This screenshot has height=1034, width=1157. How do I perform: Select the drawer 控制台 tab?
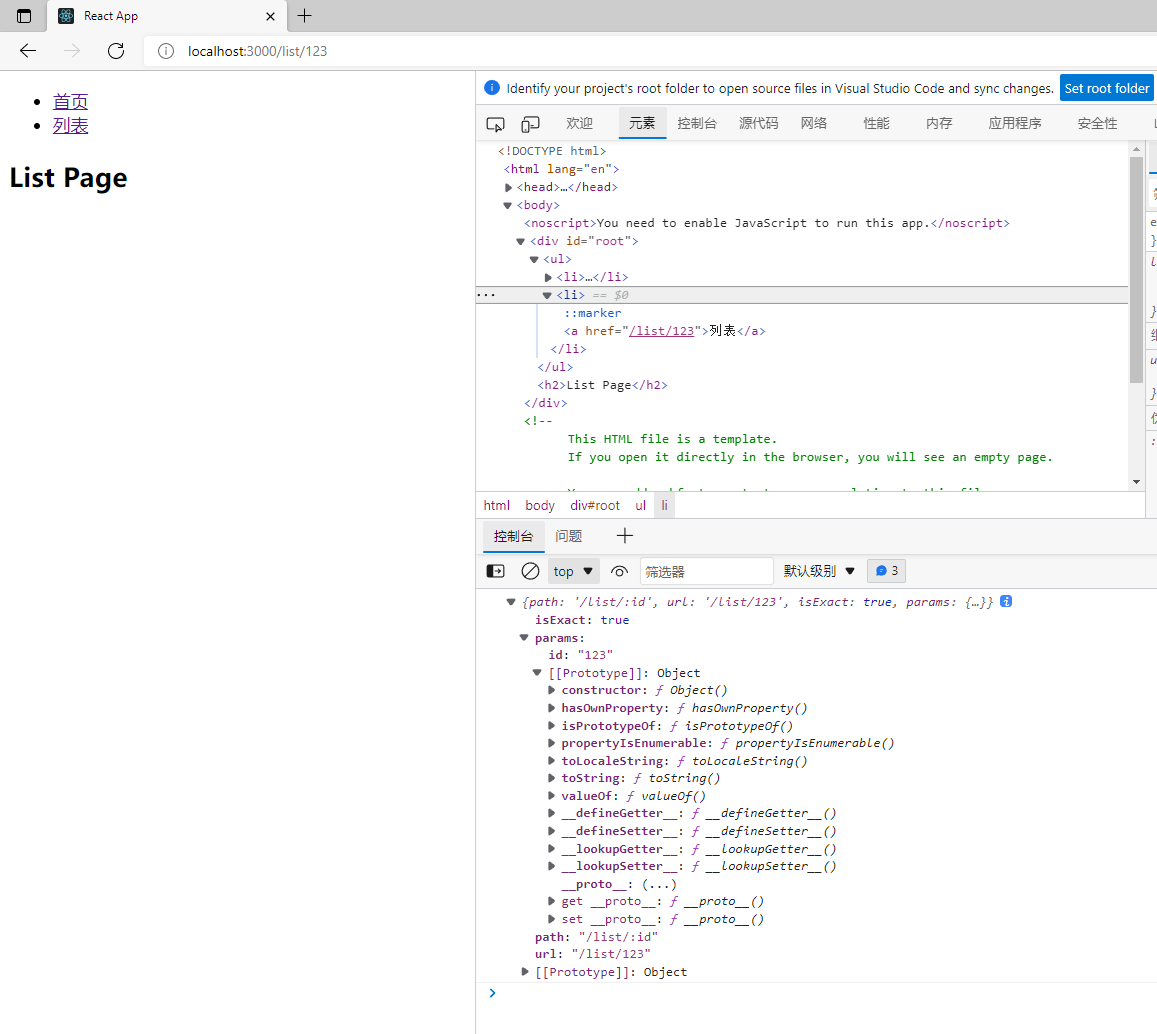click(514, 537)
